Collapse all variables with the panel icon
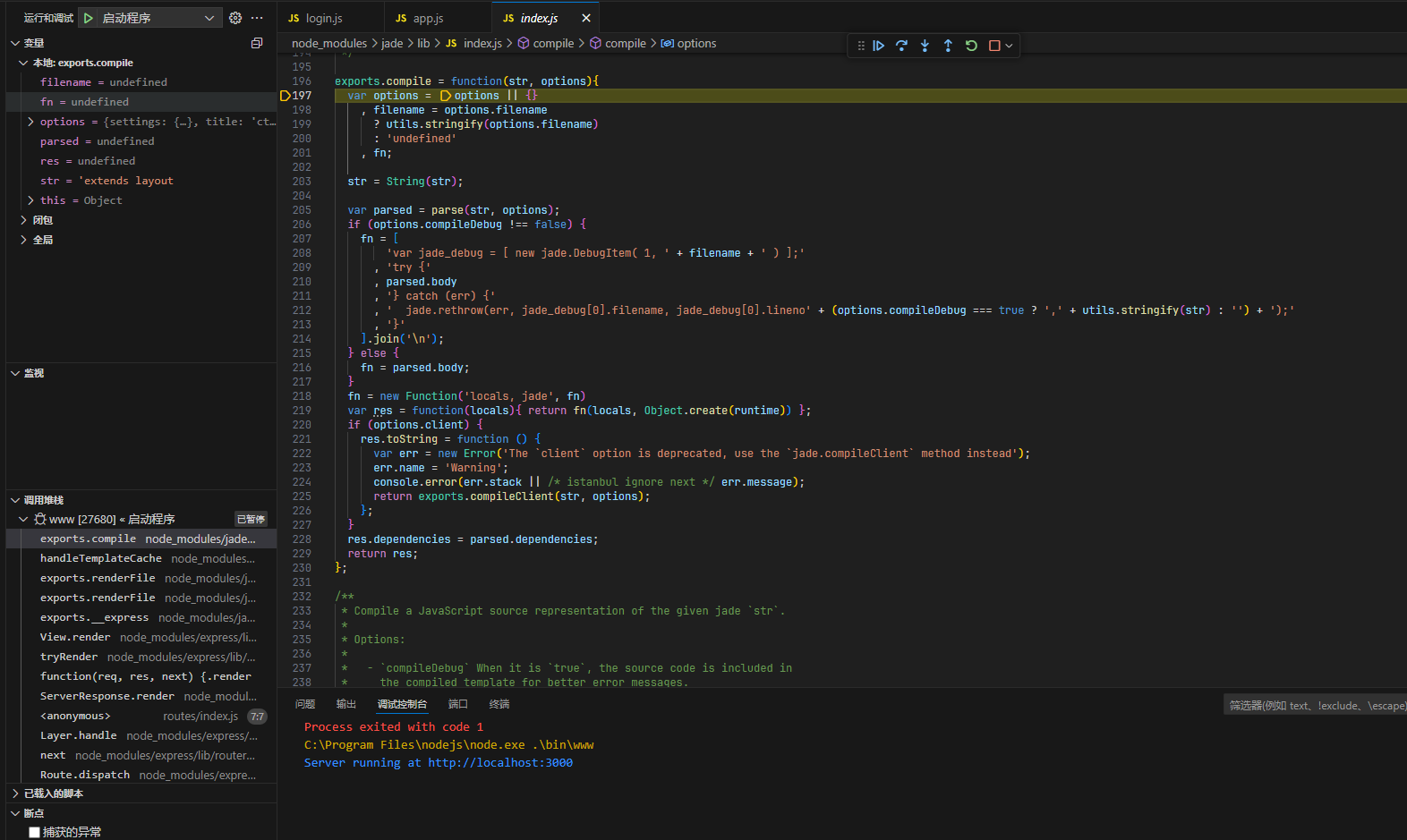1407x840 pixels. (257, 43)
